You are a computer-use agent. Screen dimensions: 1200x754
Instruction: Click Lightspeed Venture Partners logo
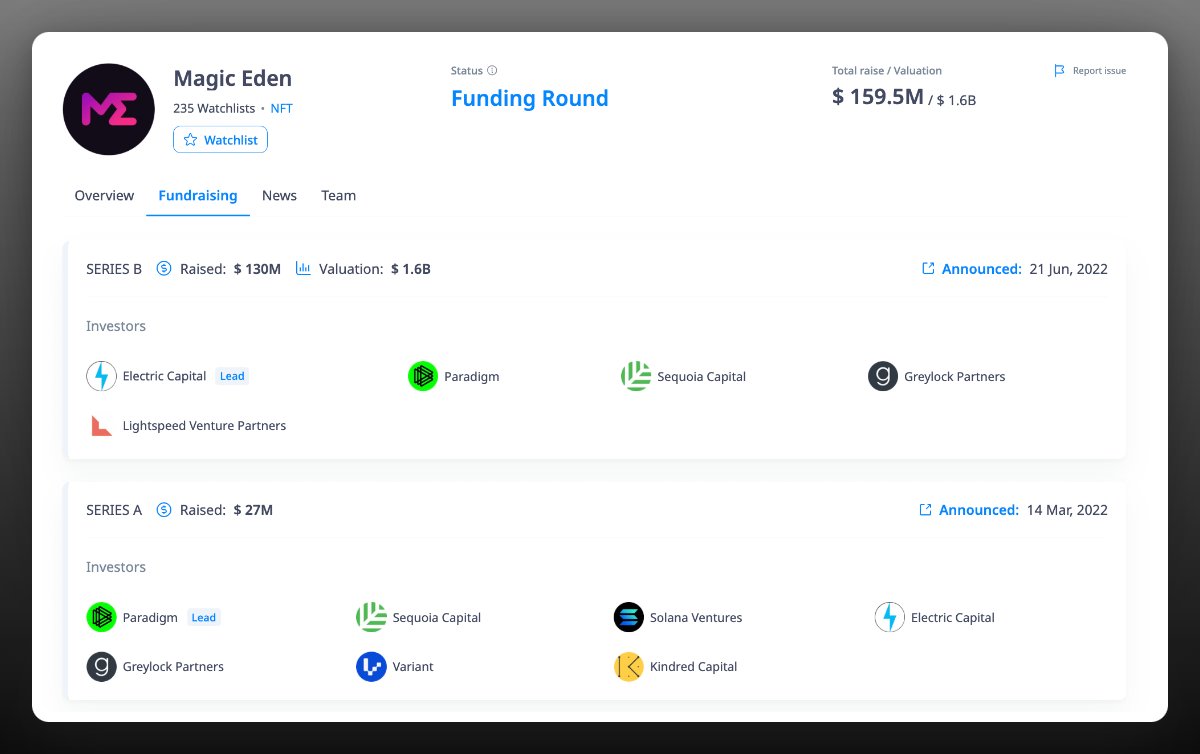[101, 425]
